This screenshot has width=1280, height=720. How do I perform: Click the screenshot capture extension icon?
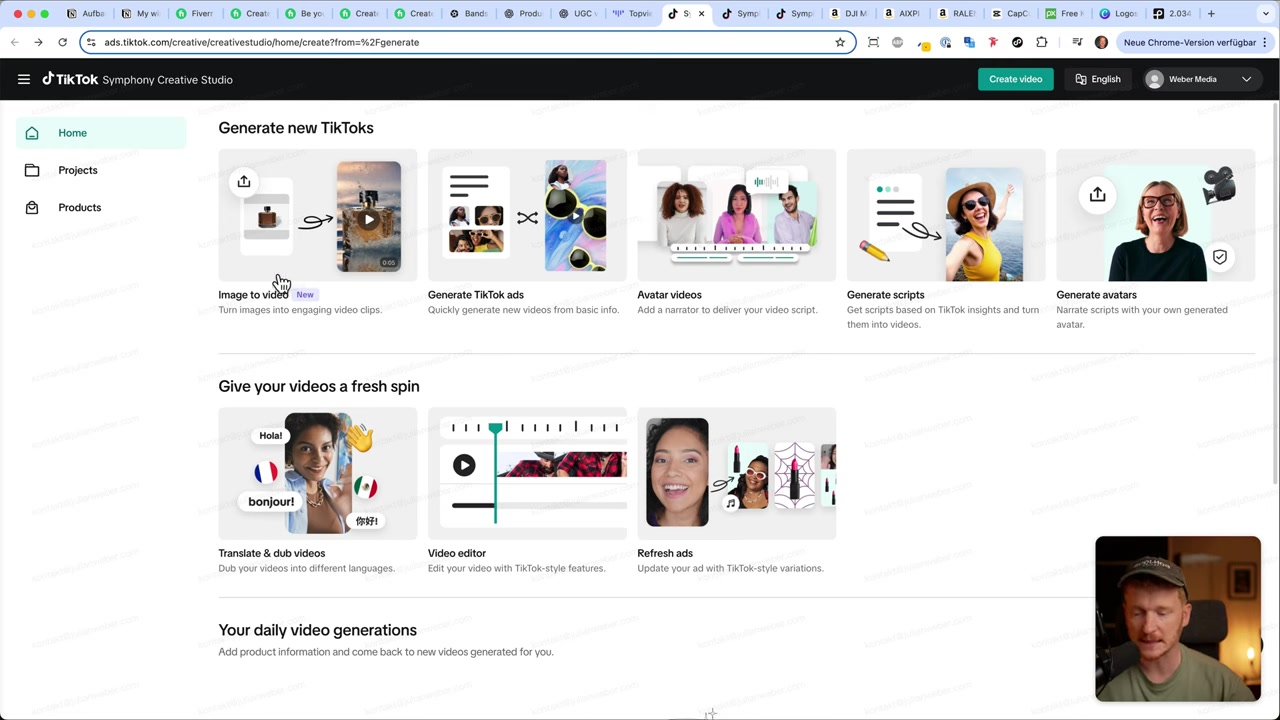(x=873, y=42)
